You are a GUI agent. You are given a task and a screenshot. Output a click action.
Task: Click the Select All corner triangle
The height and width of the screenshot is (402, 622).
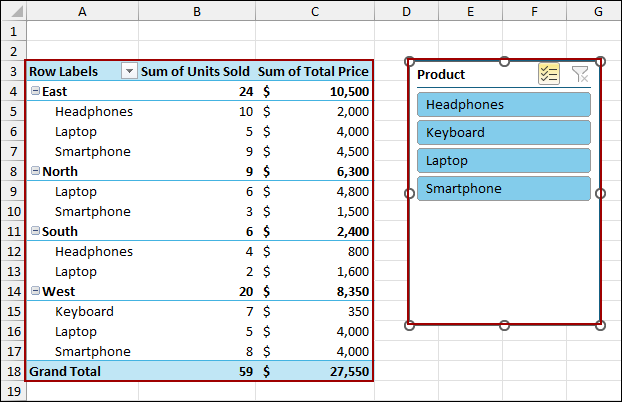tap(12, 12)
